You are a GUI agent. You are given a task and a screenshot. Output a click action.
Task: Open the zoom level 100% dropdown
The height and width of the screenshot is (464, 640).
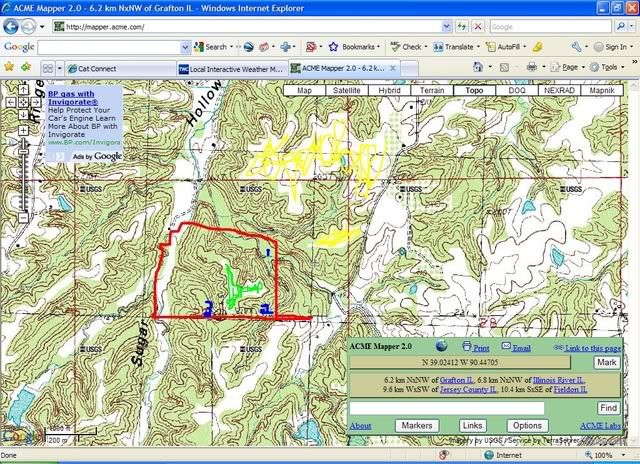pos(623,455)
